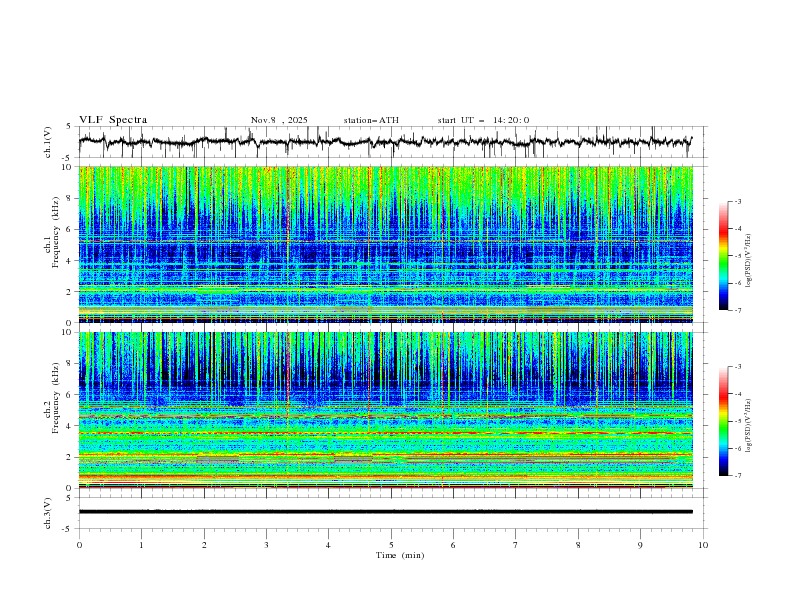Click the ch.1(V) waveform axis label

coord(48,142)
